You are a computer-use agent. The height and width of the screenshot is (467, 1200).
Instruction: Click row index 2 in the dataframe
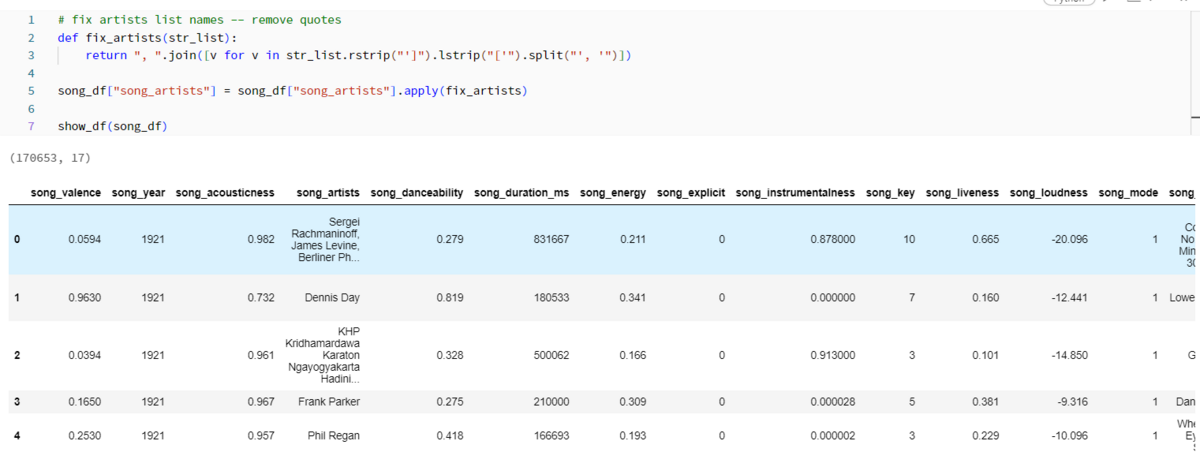(x=15, y=355)
